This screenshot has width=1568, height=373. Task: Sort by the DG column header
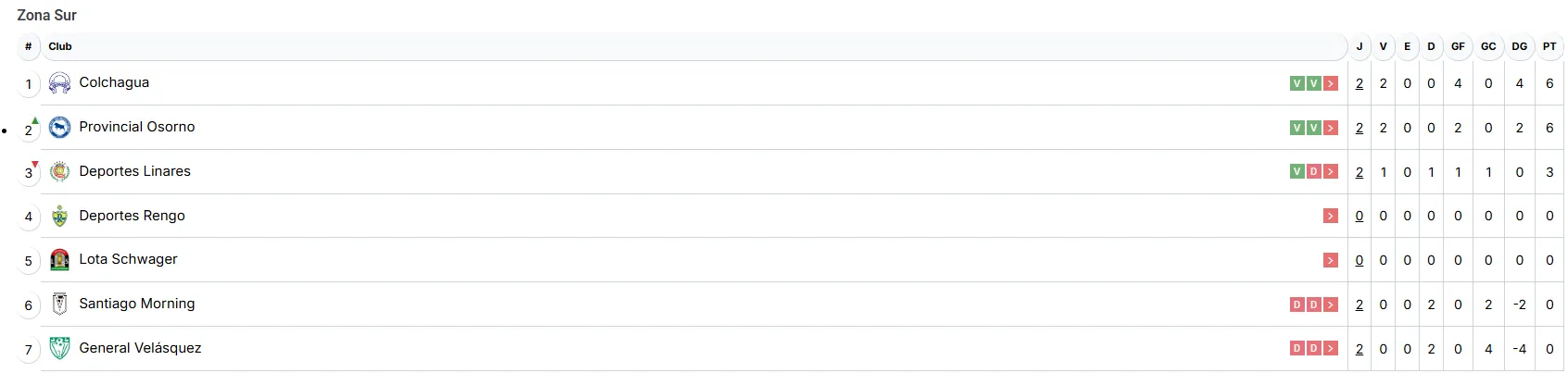point(1520,46)
